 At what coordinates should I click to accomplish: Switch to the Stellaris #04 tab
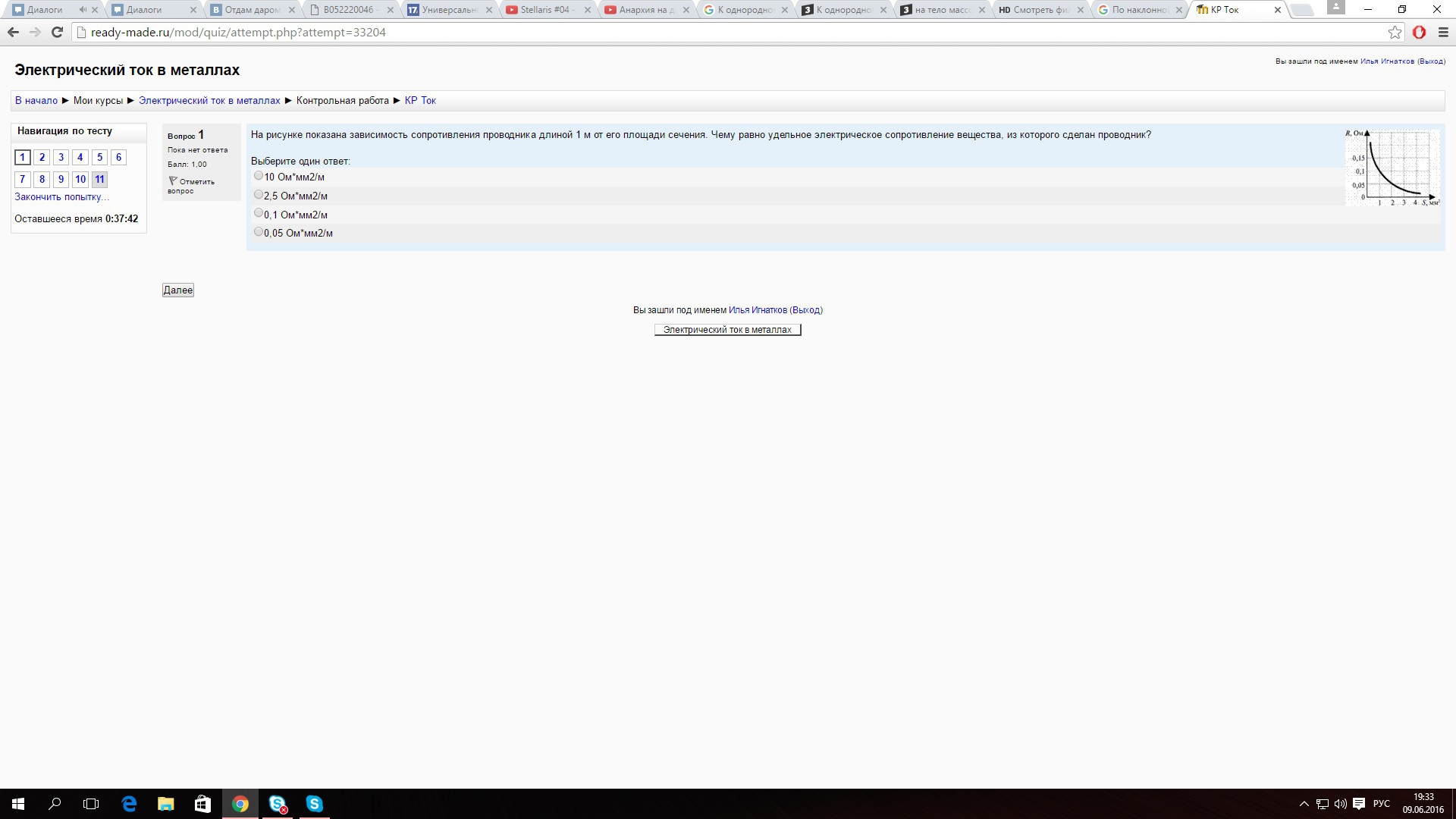pos(544,10)
